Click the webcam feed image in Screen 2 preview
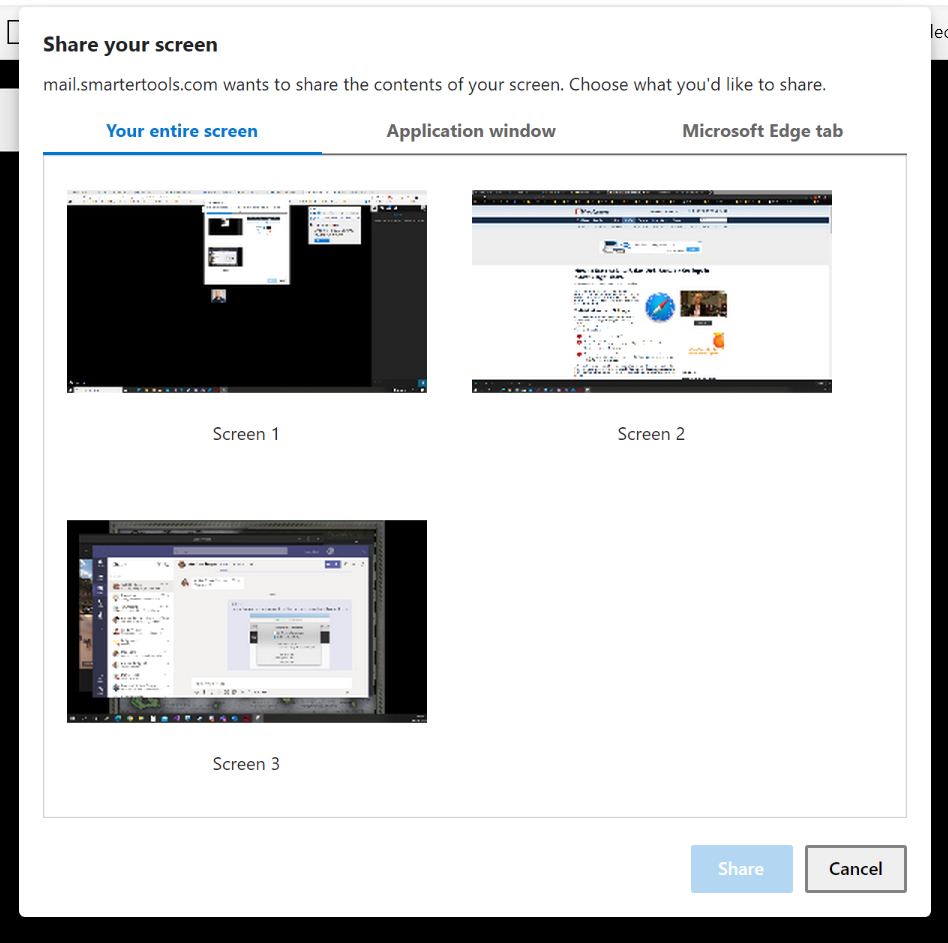 click(704, 304)
